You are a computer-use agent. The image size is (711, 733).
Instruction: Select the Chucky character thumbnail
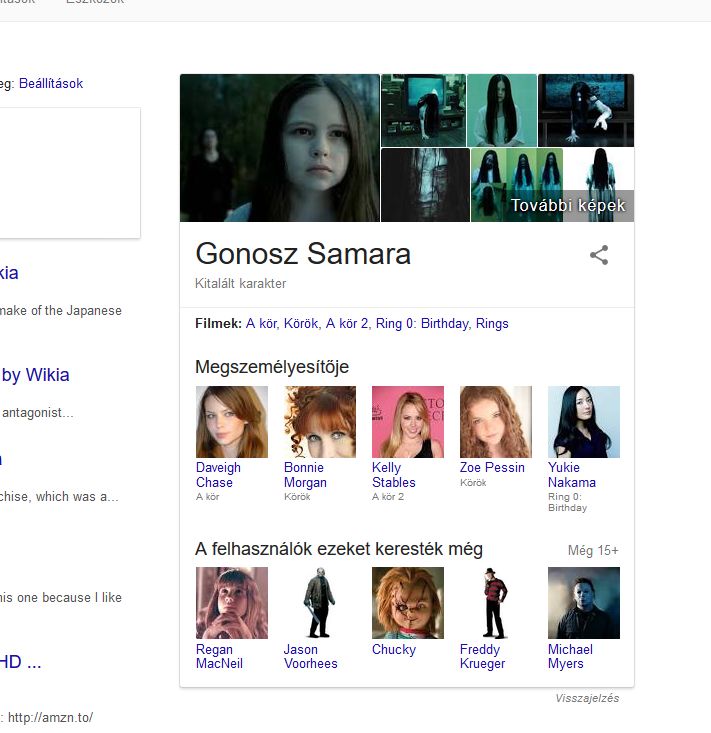408,603
